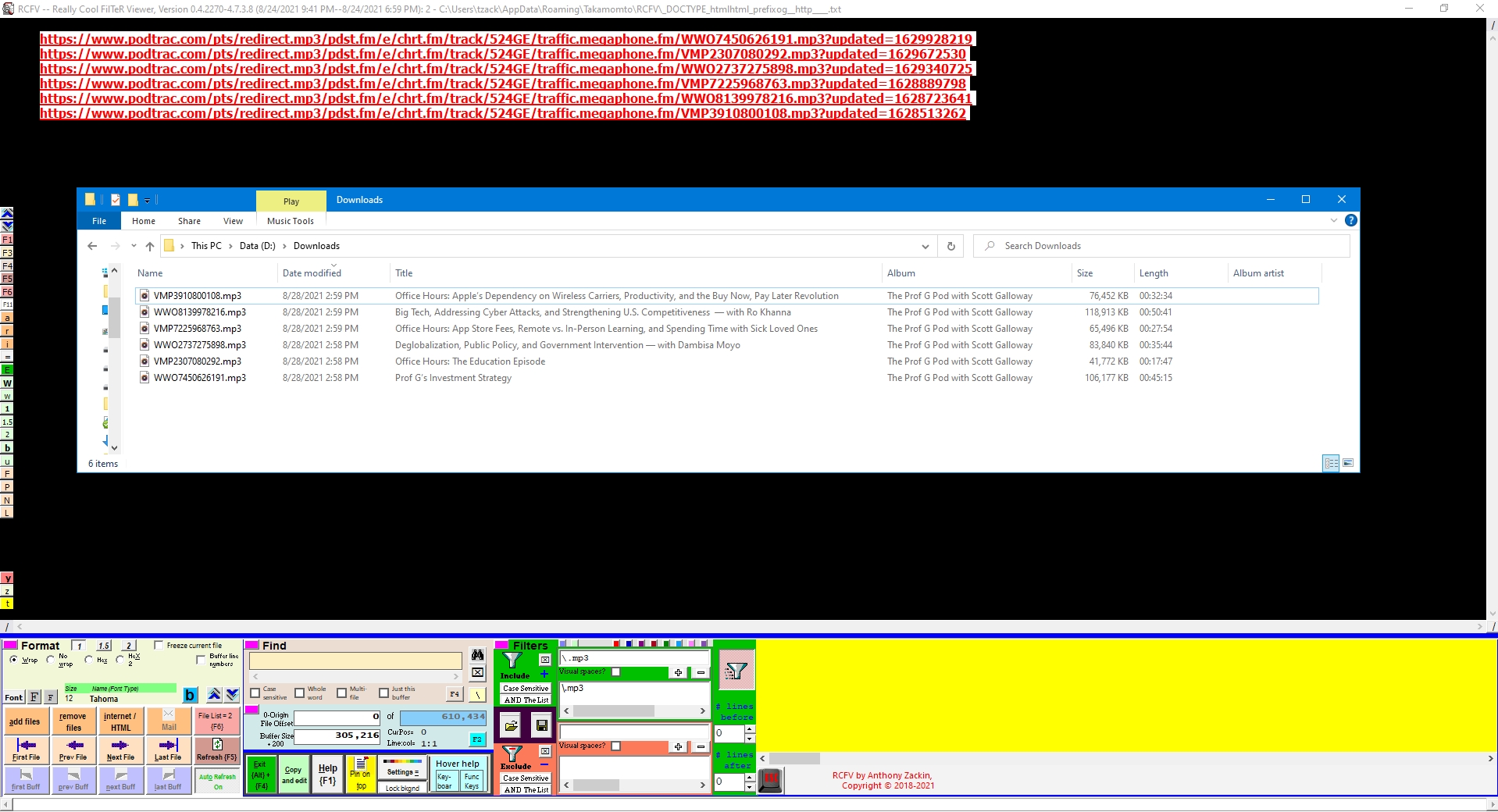Viewport: 1498px width, 812px height.
Task: Click the double up-arrow font size icon
Action: [214, 694]
